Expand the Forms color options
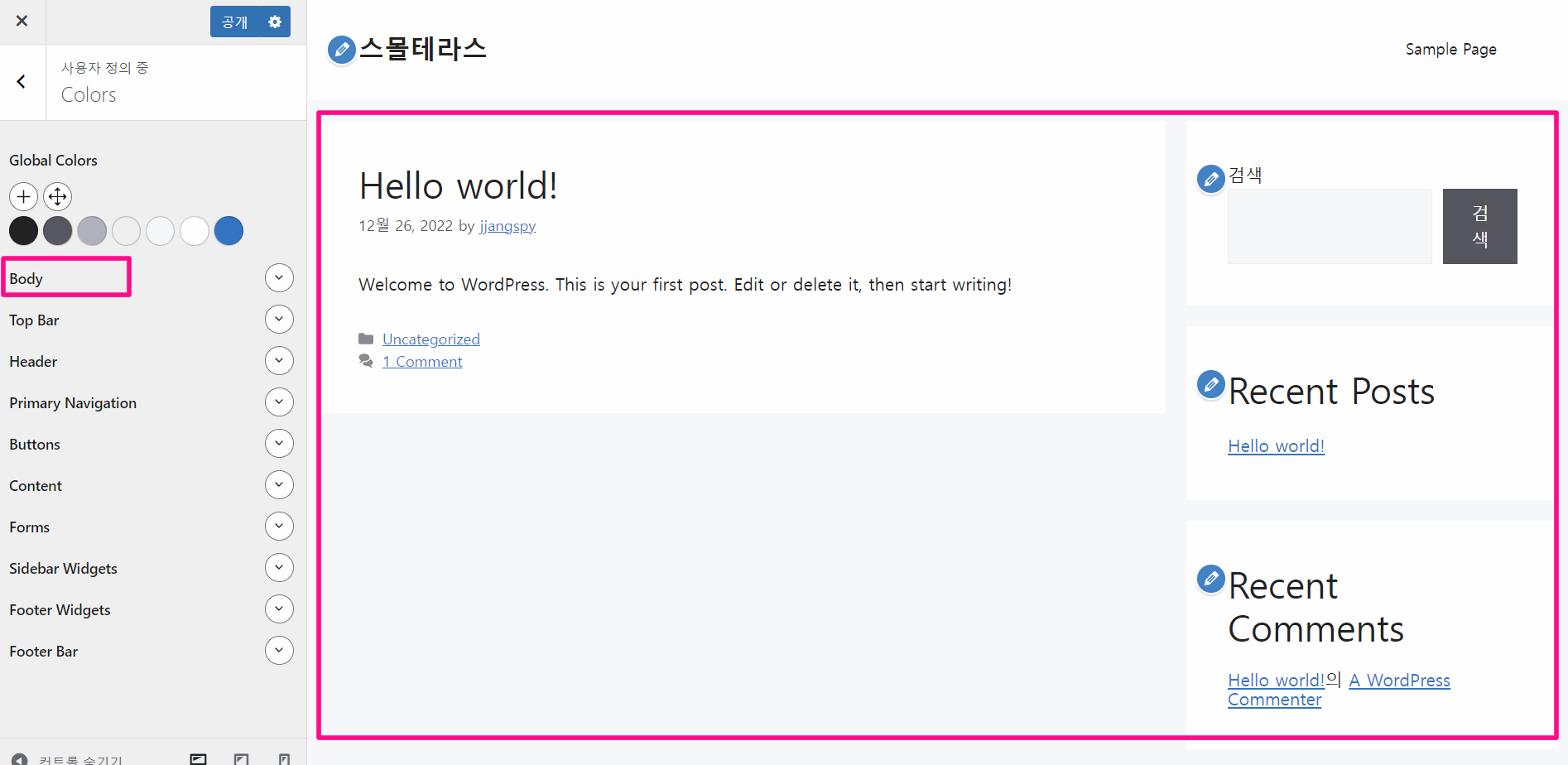 click(279, 527)
